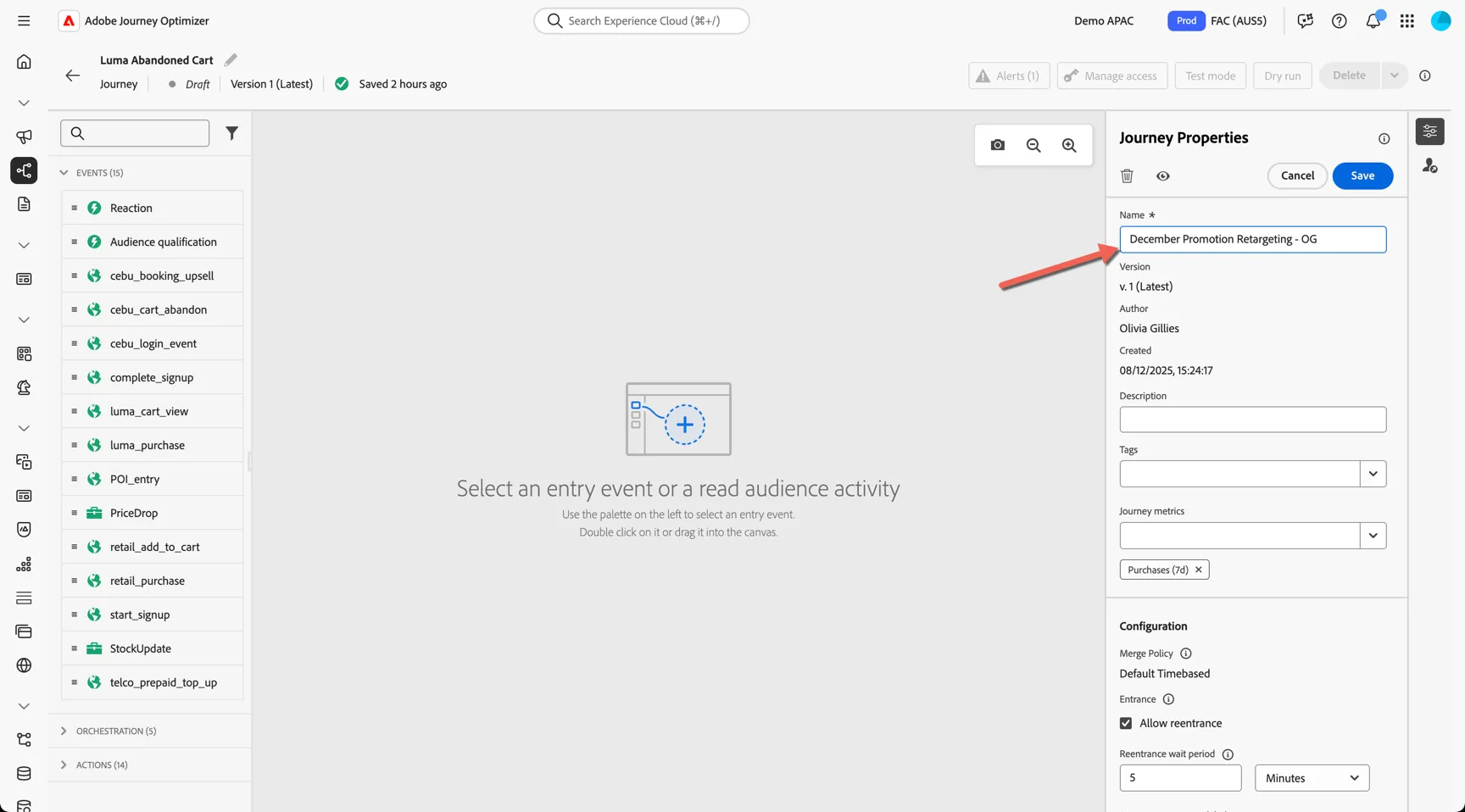The height and width of the screenshot is (812, 1465).
Task: Open the Tags dropdown arrow
Action: tap(1373, 474)
